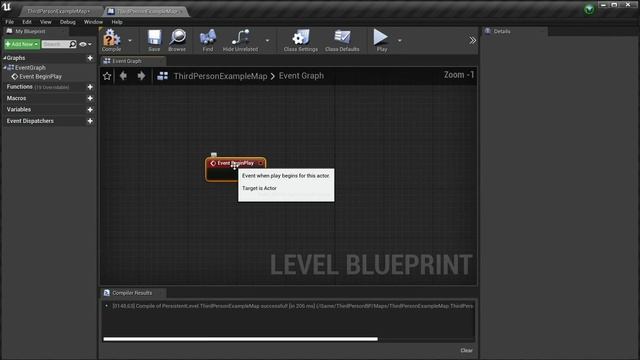The image size is (640, 360).
Task: Click Event Graph breadcrumb
Action: tap(301, 76)
